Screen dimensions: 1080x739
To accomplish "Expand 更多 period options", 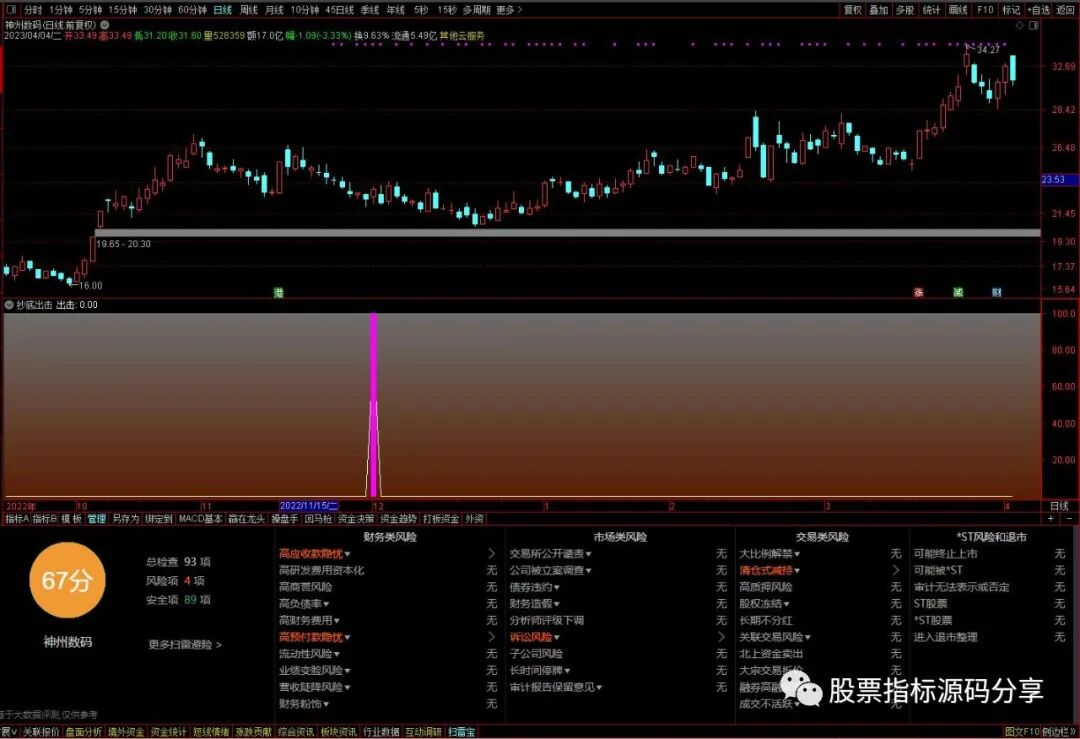I will (509, 10).
